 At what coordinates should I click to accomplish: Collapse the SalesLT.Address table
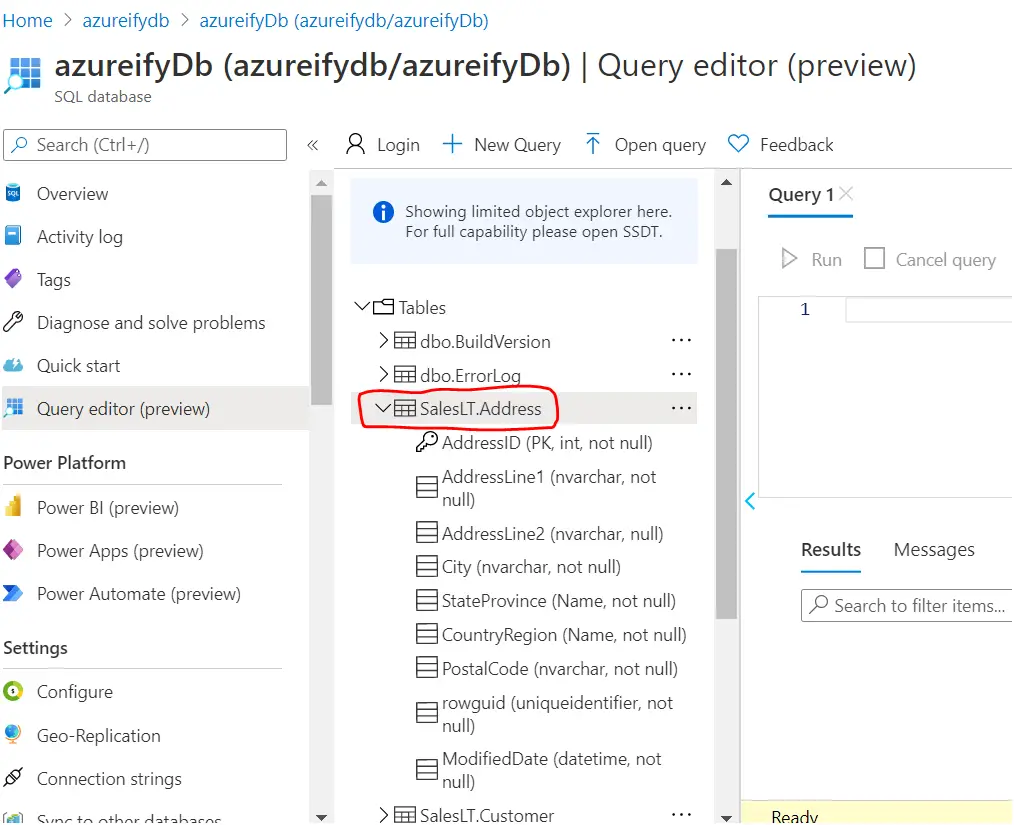[x=383, y=408]
